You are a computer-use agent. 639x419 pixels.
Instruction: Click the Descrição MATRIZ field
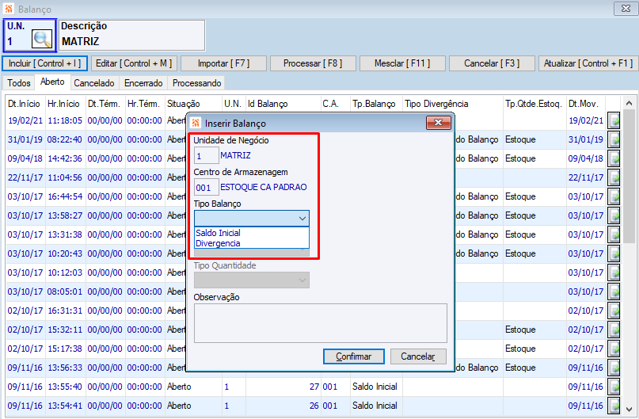tap(132, 35)
